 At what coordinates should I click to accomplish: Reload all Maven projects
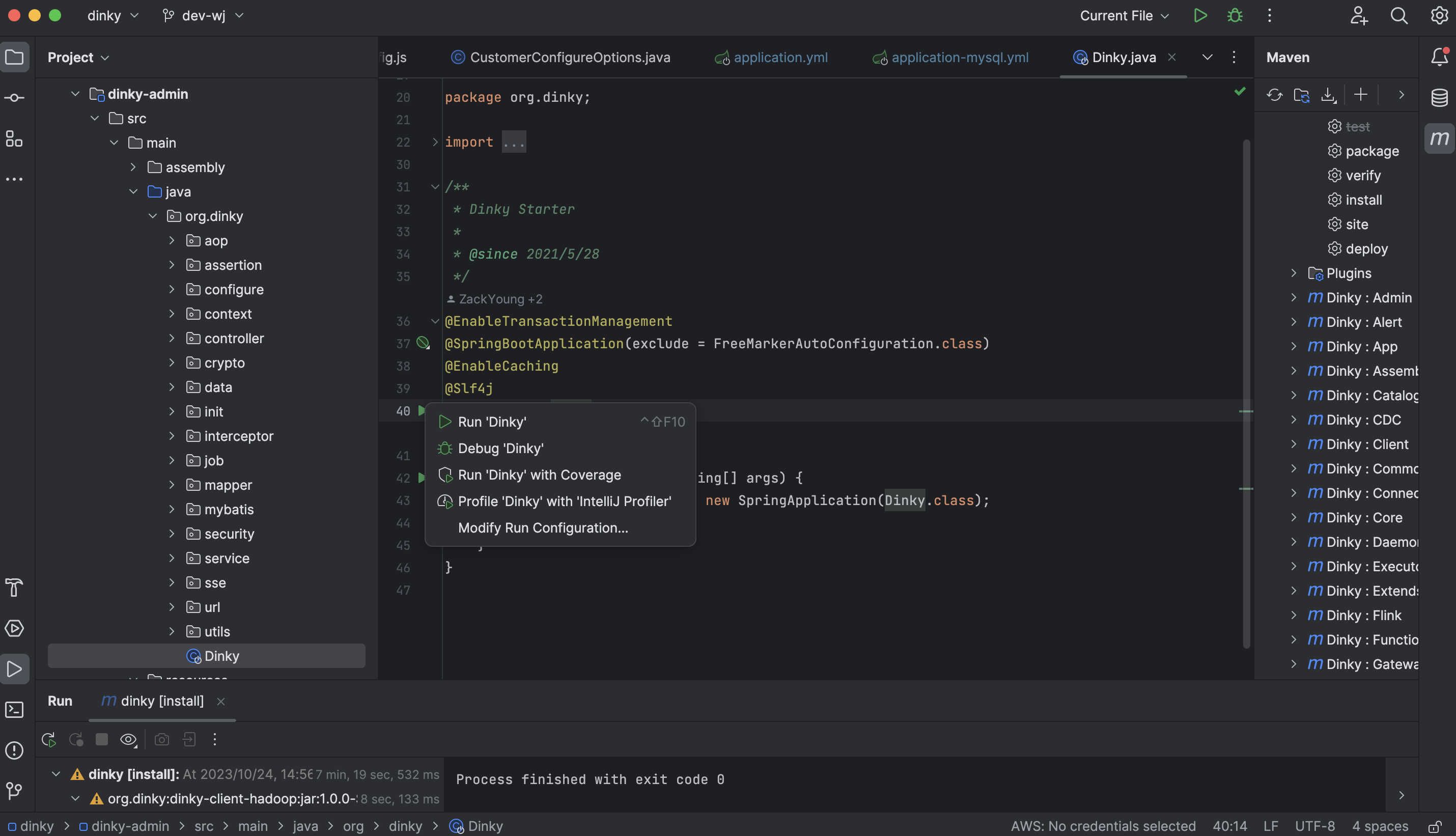1275,95
